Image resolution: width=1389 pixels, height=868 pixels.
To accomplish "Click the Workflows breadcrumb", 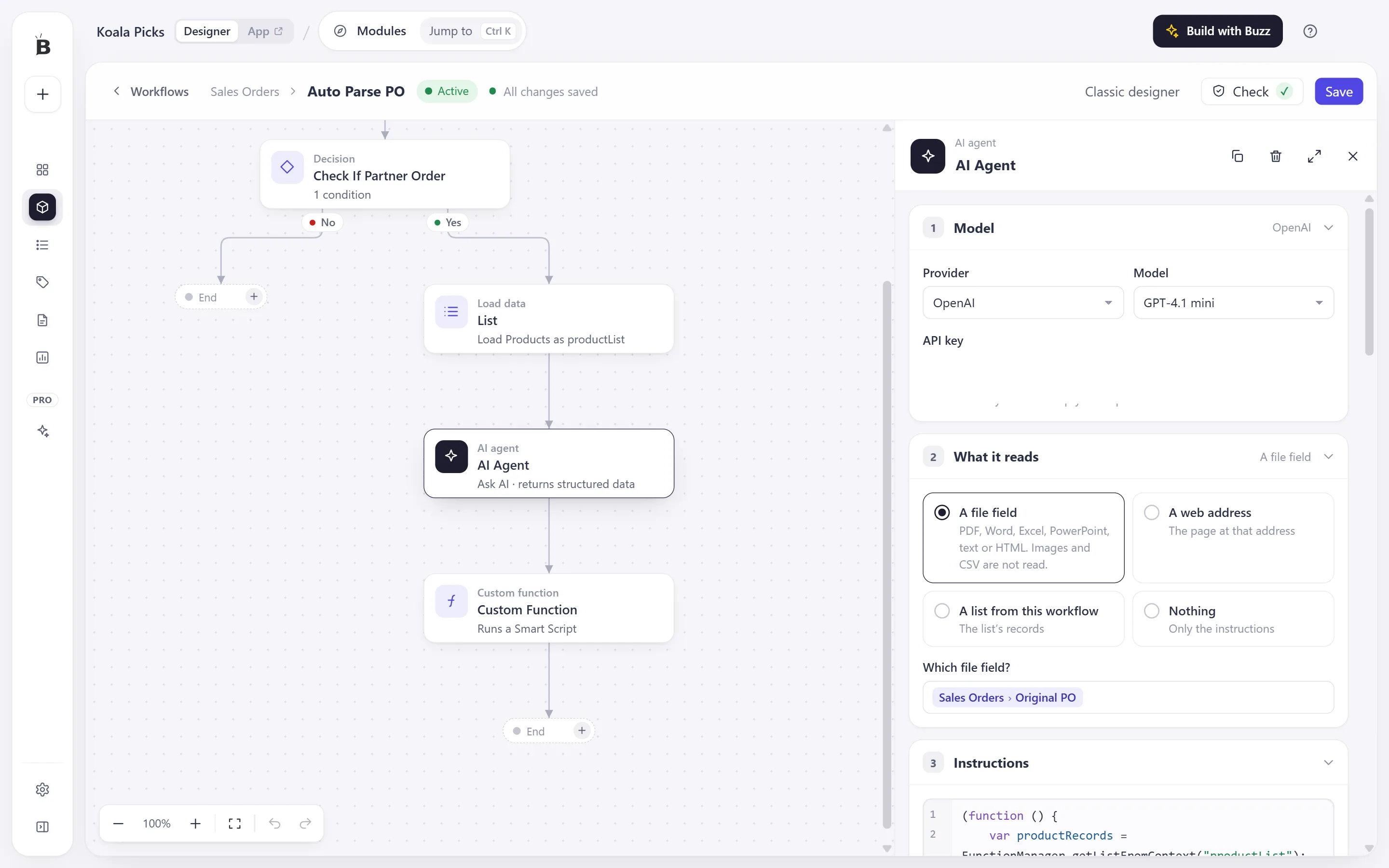I will 160,92.
